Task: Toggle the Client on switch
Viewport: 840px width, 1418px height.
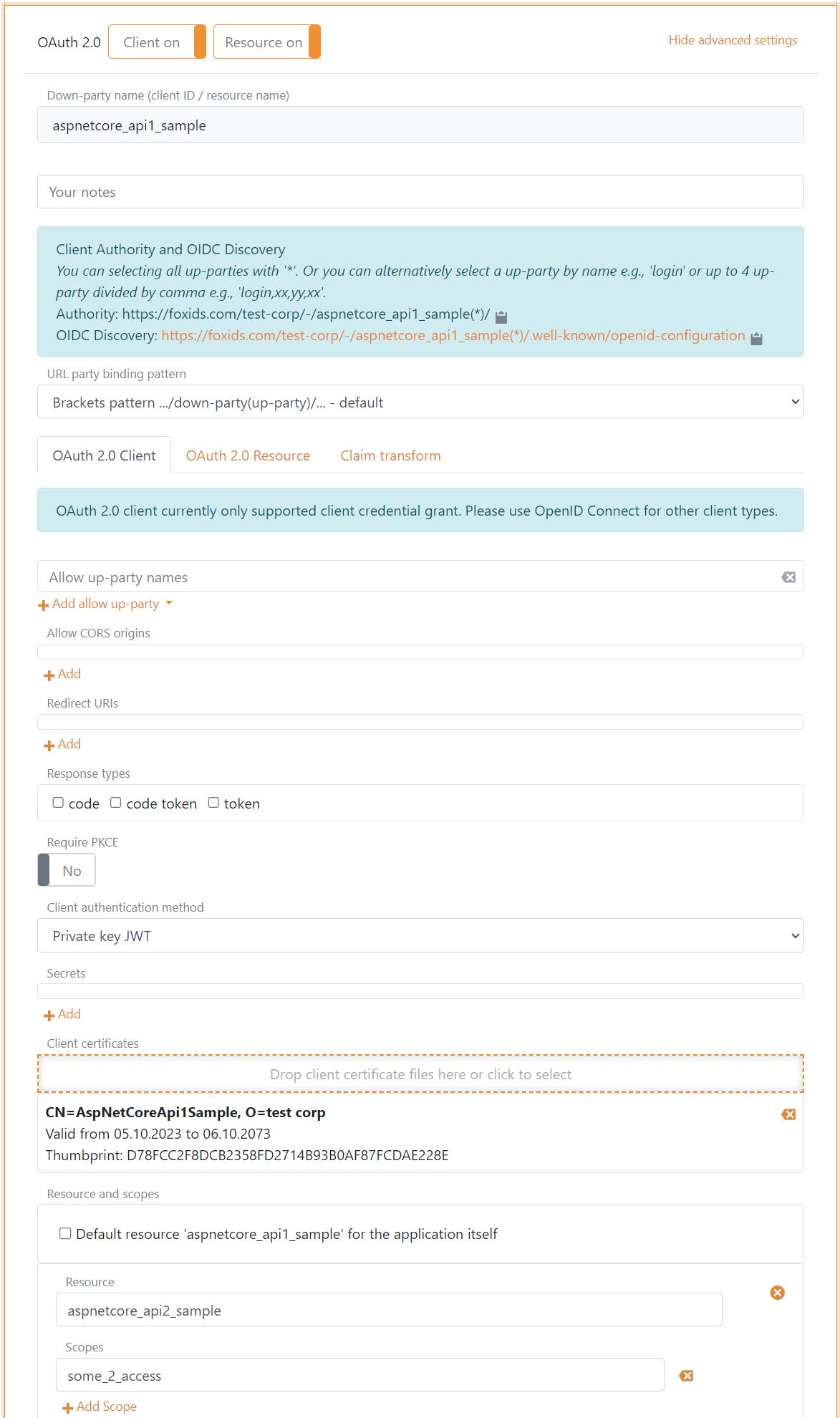Action: pyautogui.click(x=157, y=42)
